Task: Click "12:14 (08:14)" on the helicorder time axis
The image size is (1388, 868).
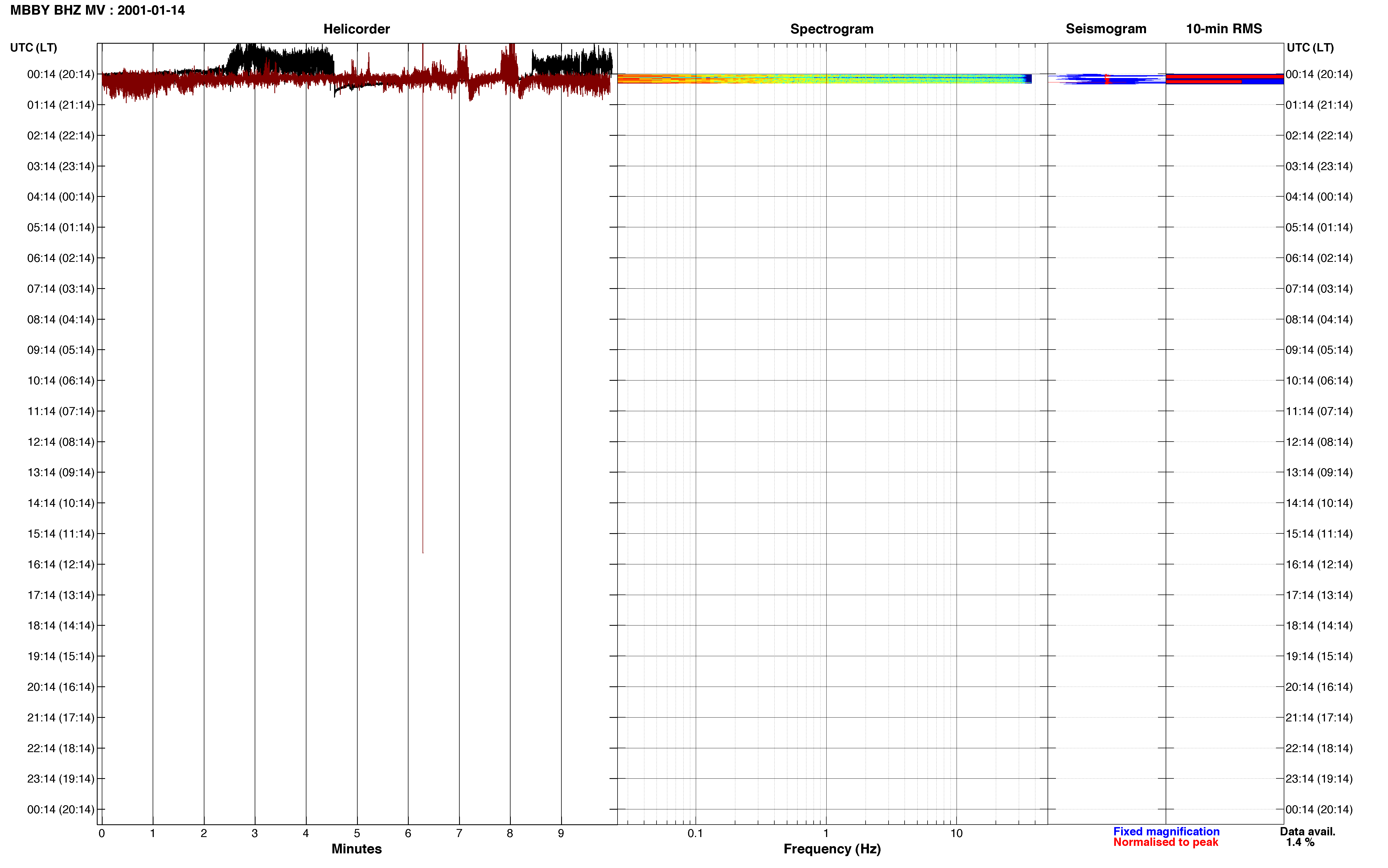Action: coord(61,442)
